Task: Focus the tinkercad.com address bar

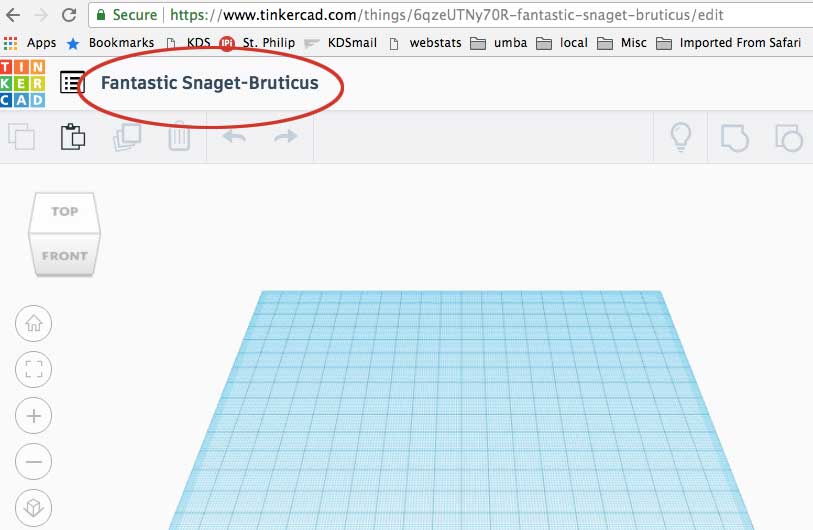Action: (451, 15)
